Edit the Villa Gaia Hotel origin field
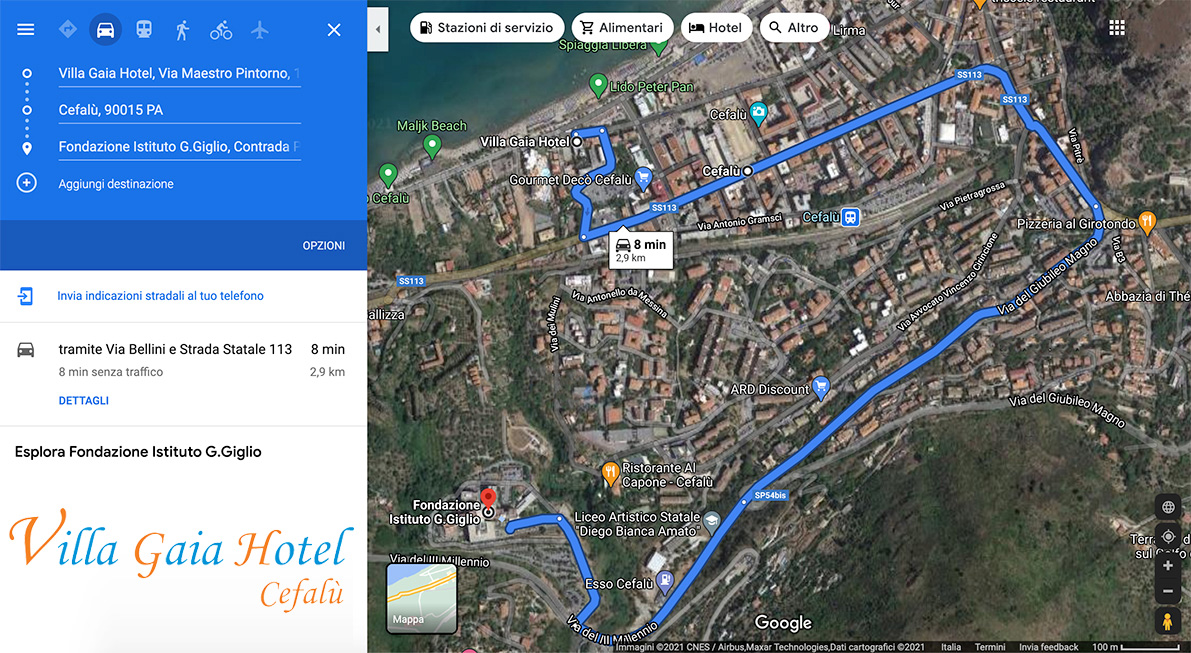Screen dimensions: 1191x653 pyautogui.click(x=179, y=74)
